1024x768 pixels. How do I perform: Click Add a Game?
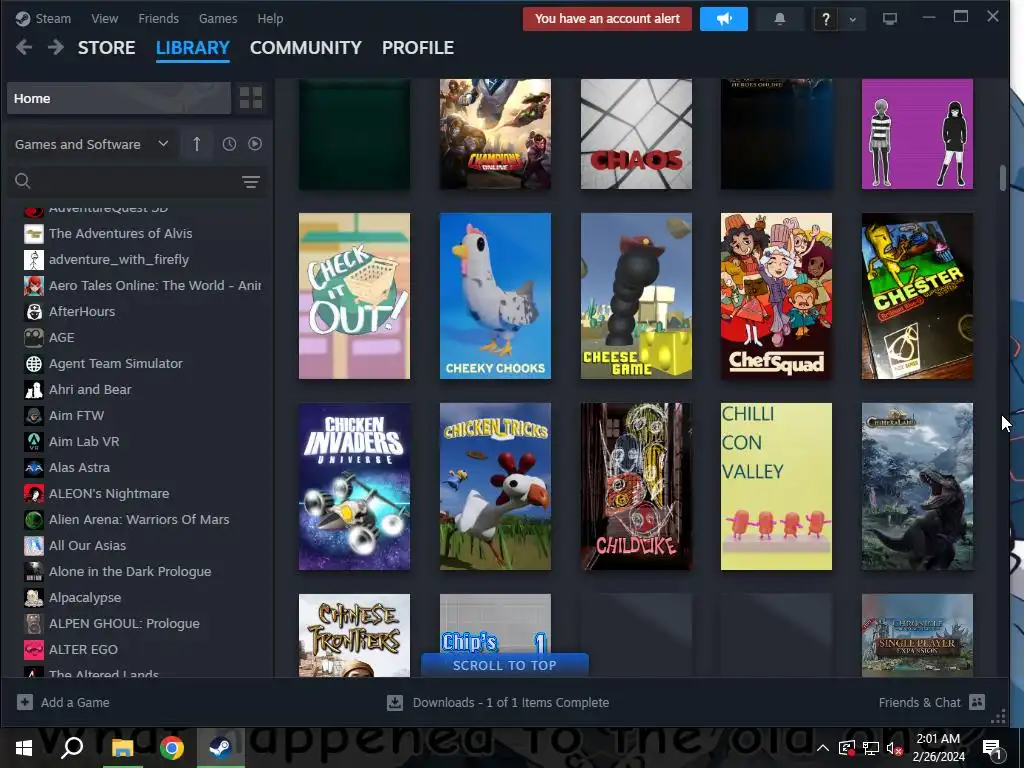(x=63, y=703)
